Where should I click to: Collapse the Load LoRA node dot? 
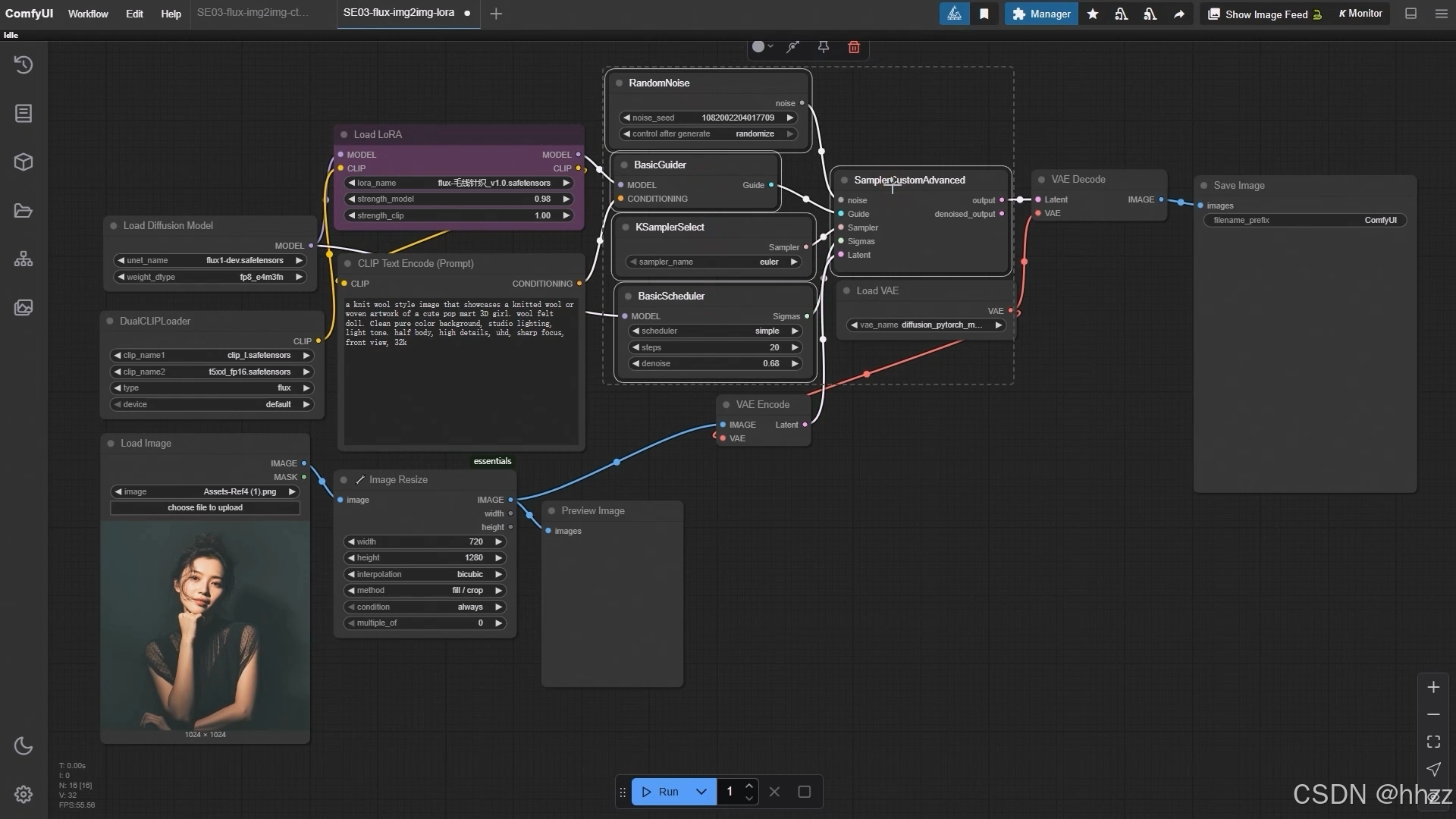click(344, 135)
